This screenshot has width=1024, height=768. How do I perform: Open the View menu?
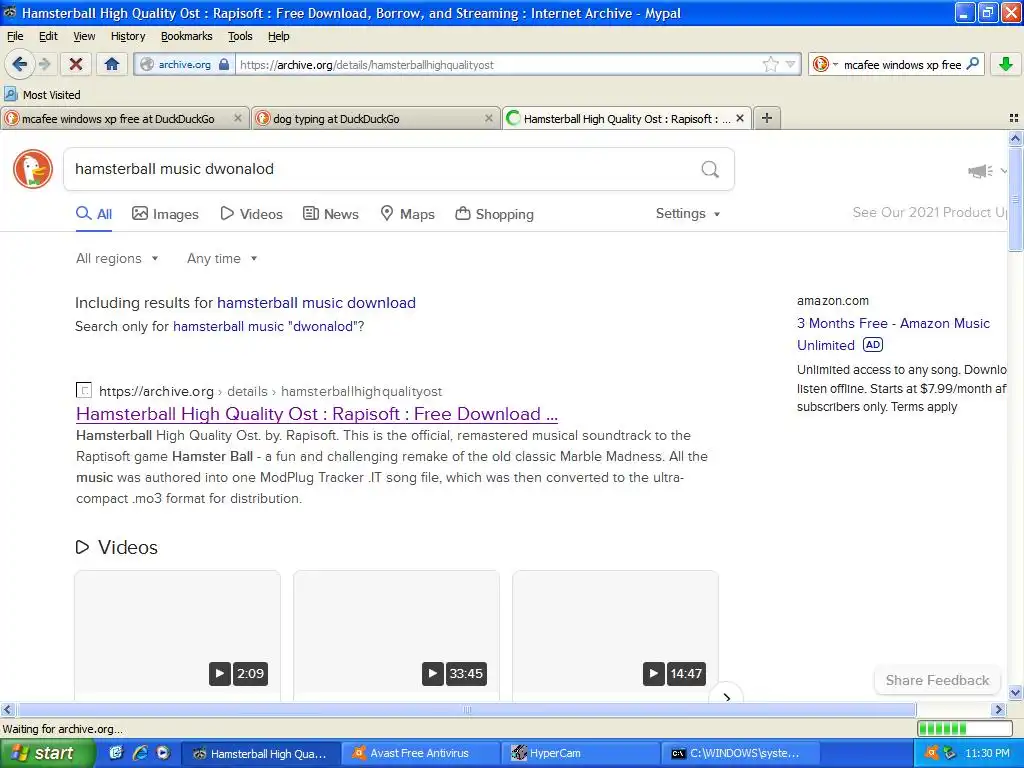pos(84,36)
